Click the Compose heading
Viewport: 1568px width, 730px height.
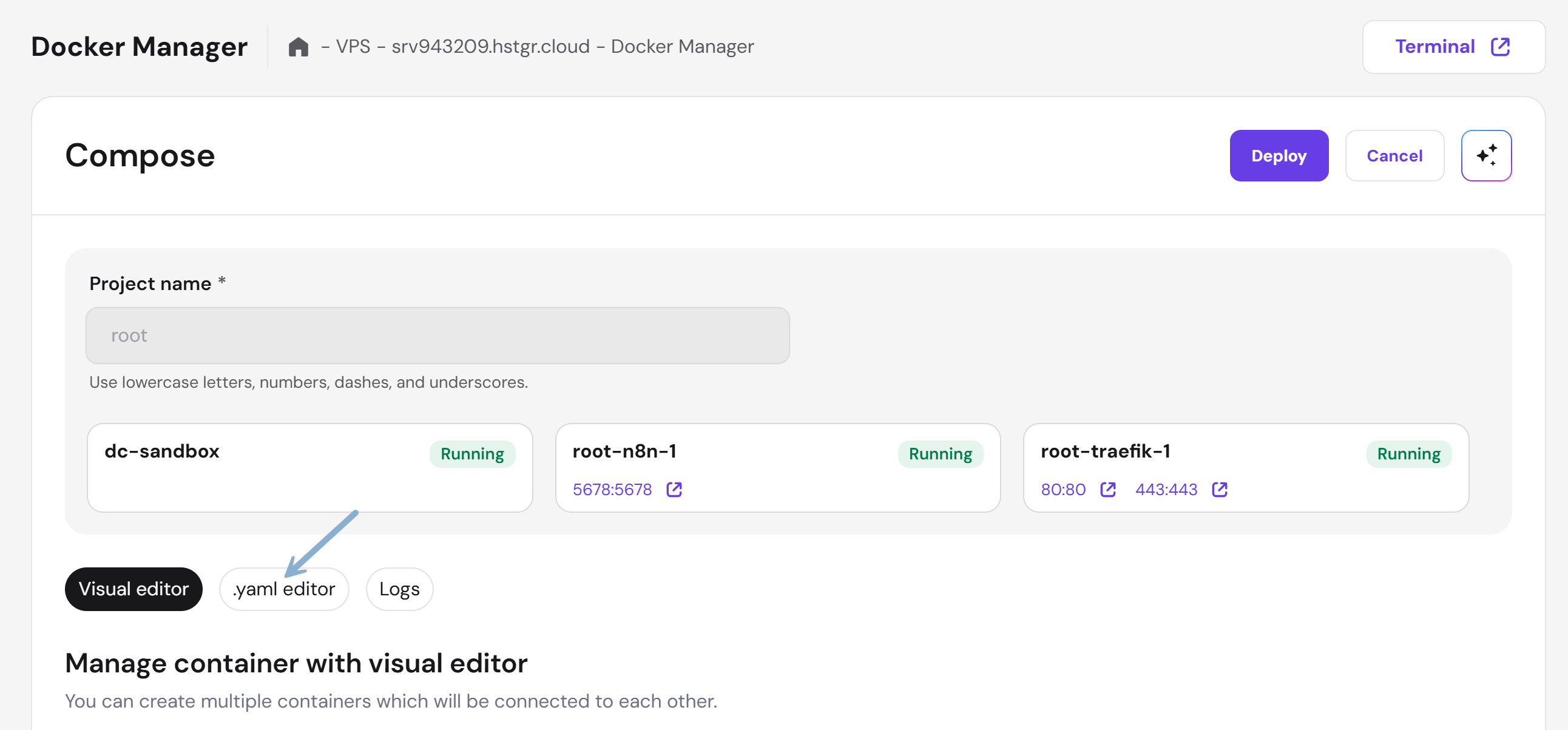click(140, 156)
